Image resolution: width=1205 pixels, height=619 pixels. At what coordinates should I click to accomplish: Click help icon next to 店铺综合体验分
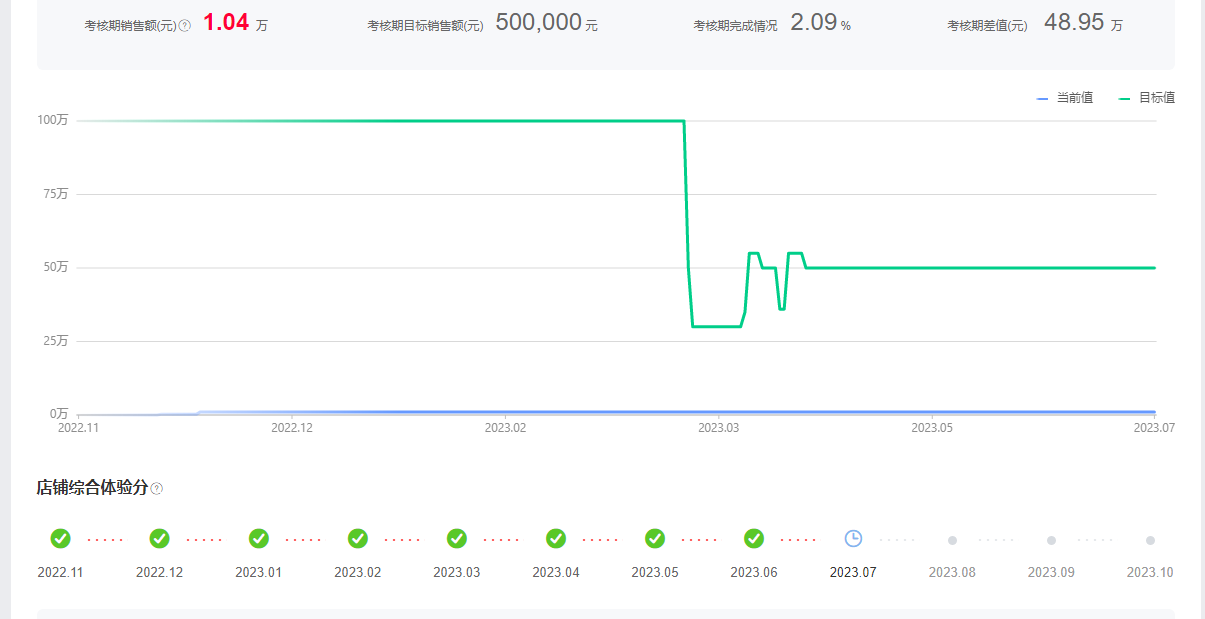[x=157, y=489]
